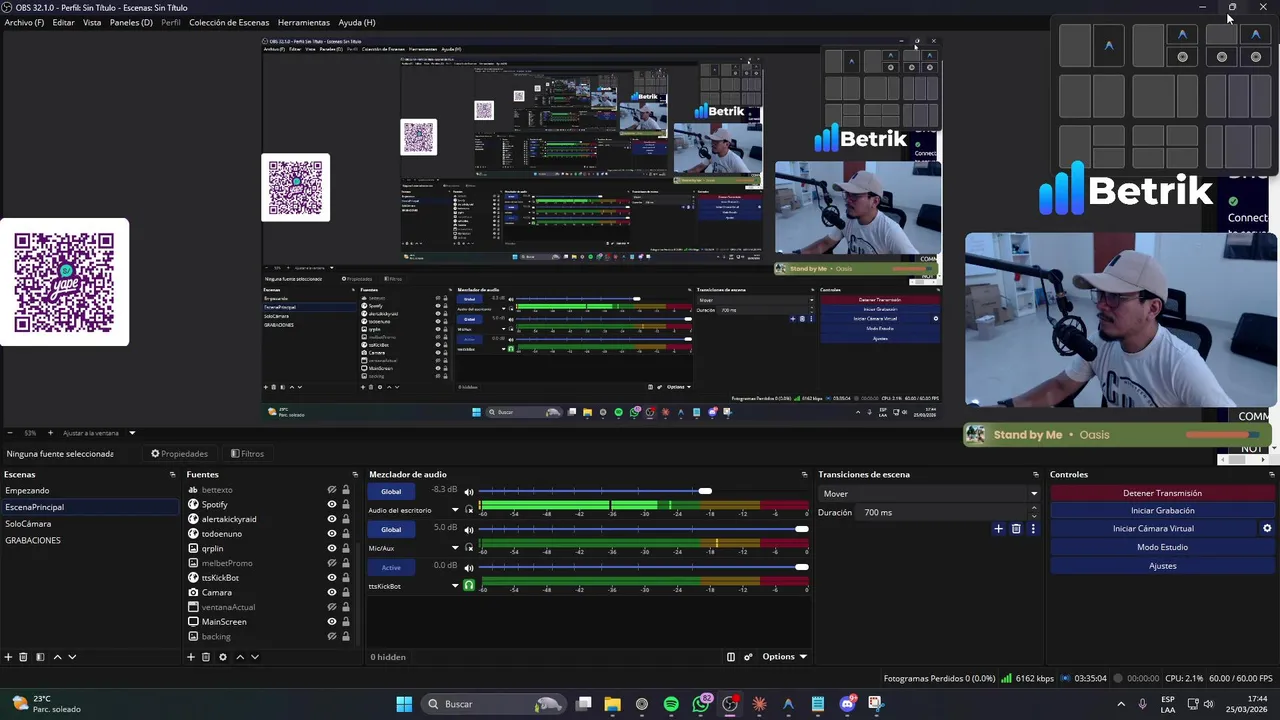Hide the Spotify source
The image size is (1280, 720).
coord(332,504)
